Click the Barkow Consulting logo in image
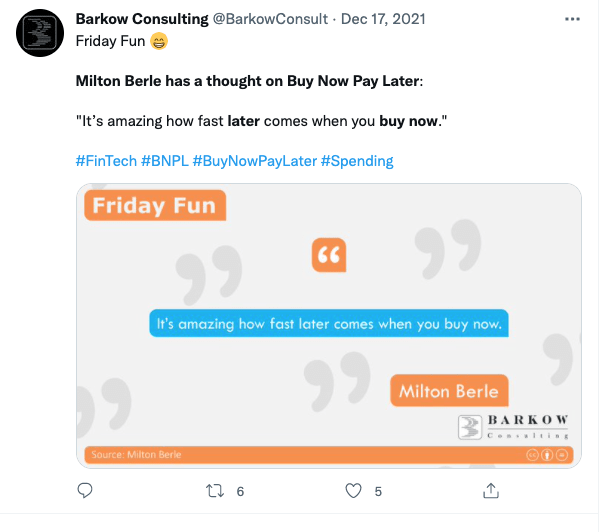The image size is (609, 532). (513, 426)
